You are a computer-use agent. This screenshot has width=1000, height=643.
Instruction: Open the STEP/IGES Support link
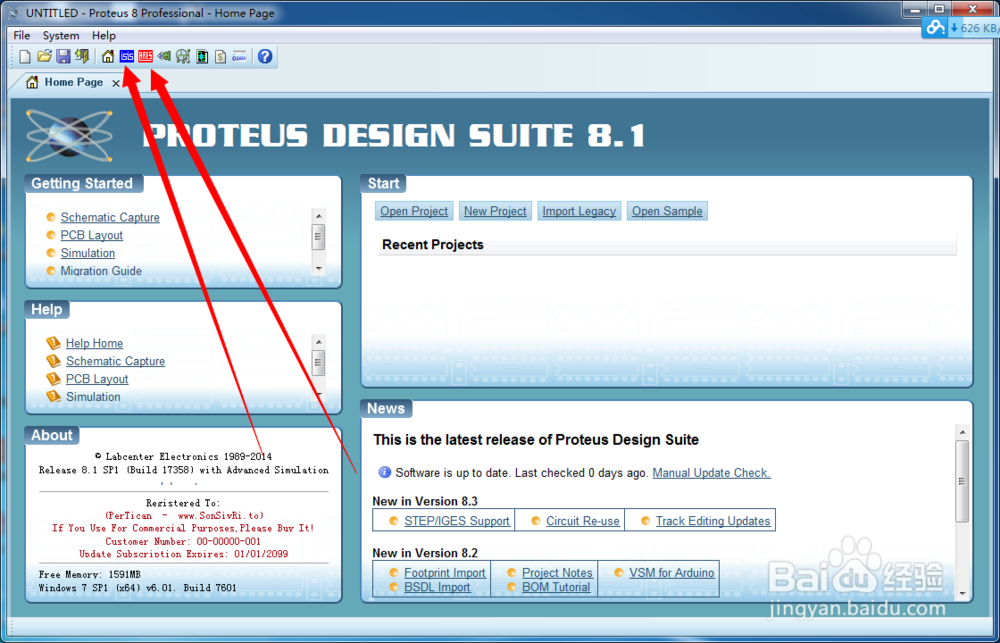pyautogui.click(x=457, y=521)
